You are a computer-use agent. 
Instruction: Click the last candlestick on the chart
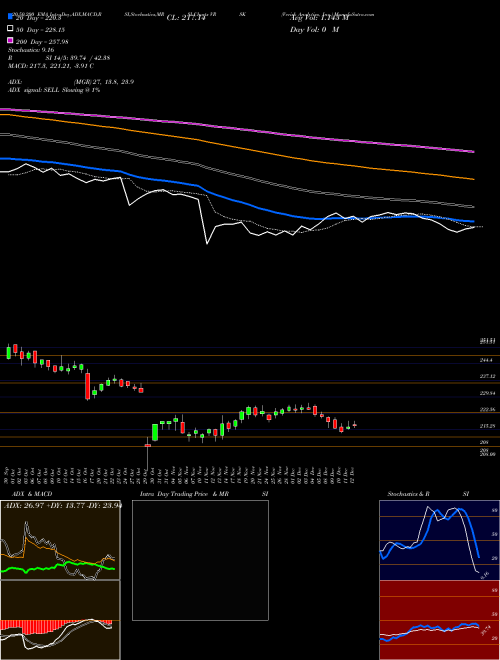click(x=355, y=425)
